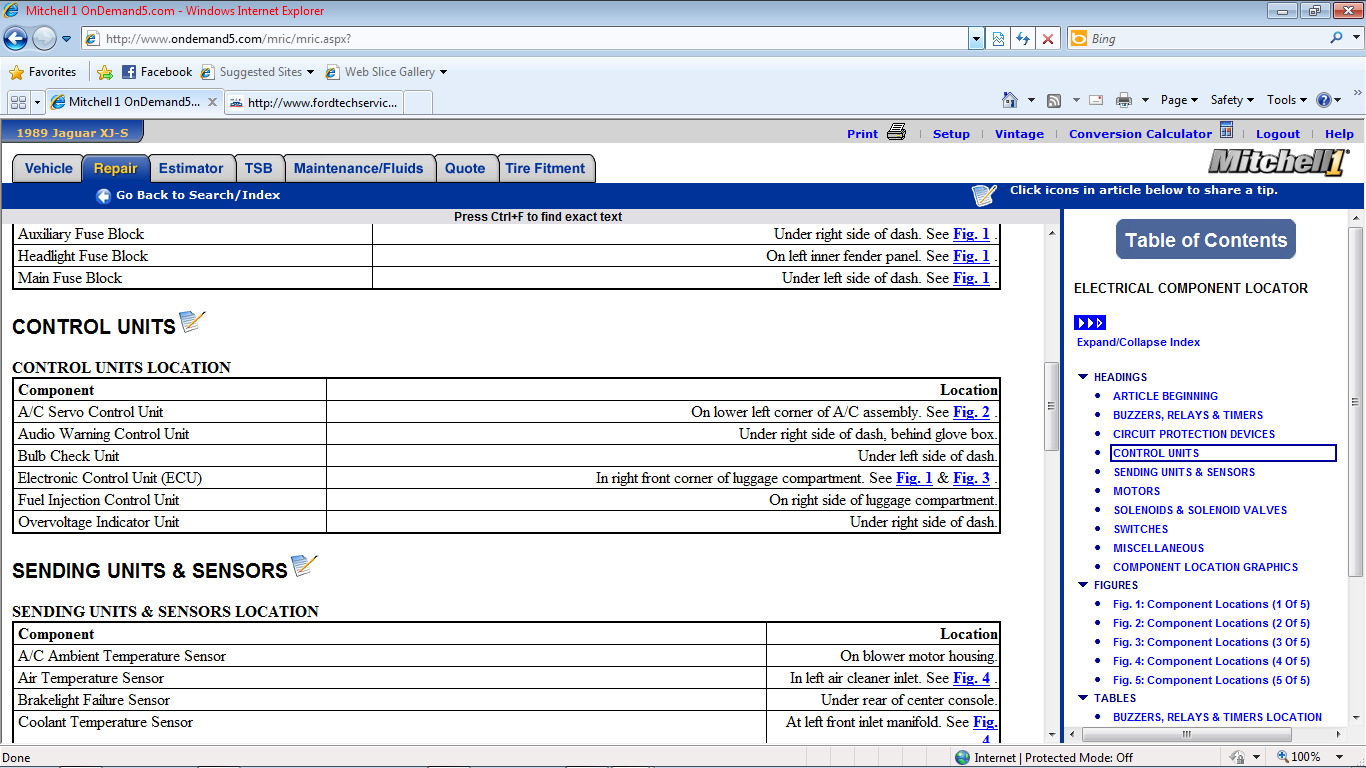Image resolution: width=1366 pixels, height=768 pixels.
Task: Click the RSS feeds icon in command bar
Action: point(1054,100)
